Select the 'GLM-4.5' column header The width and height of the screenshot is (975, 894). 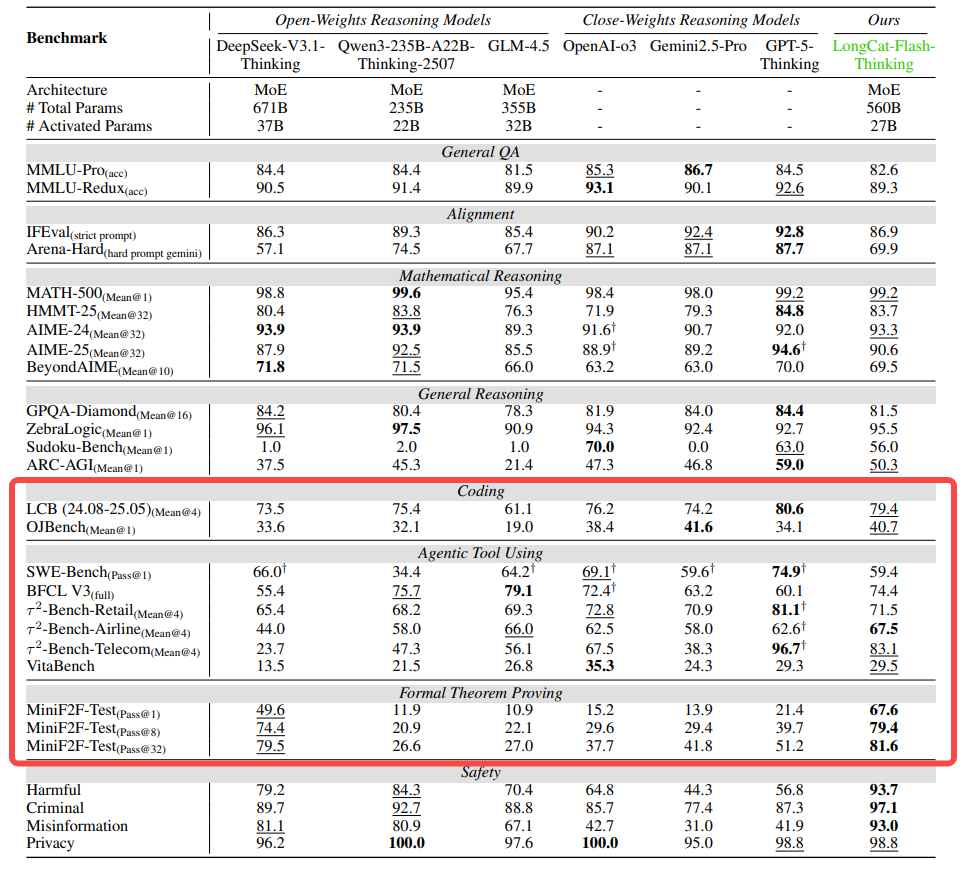pos(519,46)
